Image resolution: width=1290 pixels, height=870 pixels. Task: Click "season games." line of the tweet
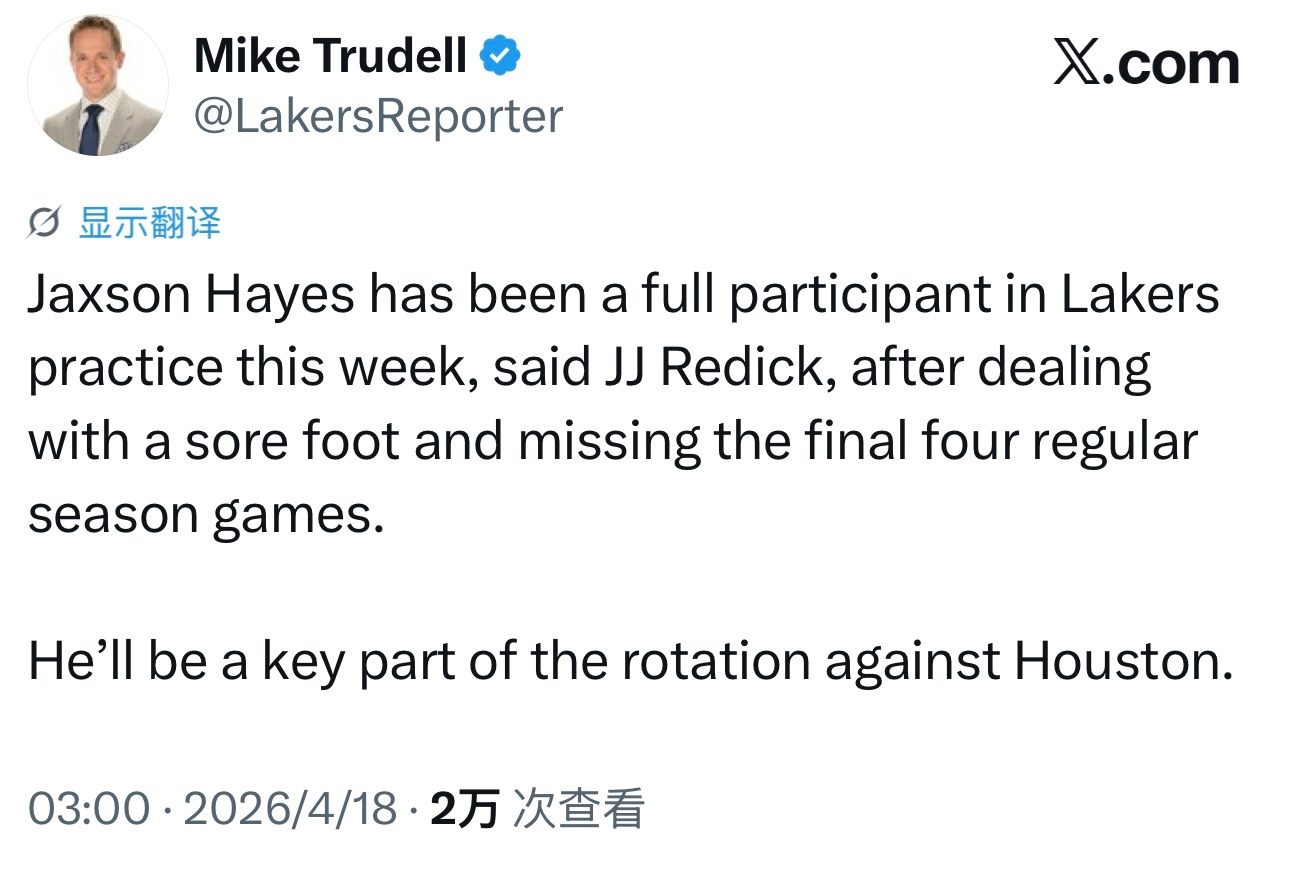click(x=206, y=515)
